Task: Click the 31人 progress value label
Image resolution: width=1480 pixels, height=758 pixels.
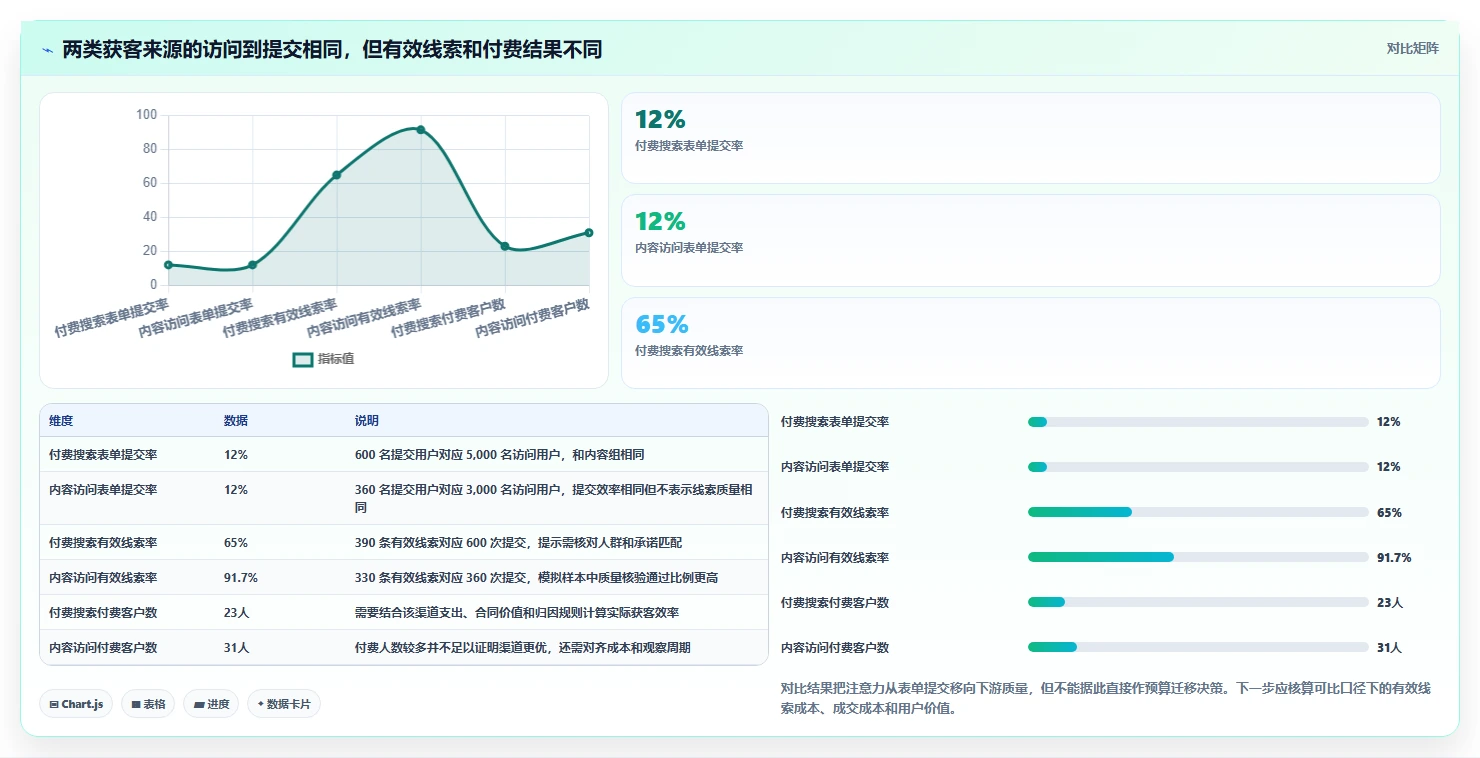Action: (x=1389, y=648)
